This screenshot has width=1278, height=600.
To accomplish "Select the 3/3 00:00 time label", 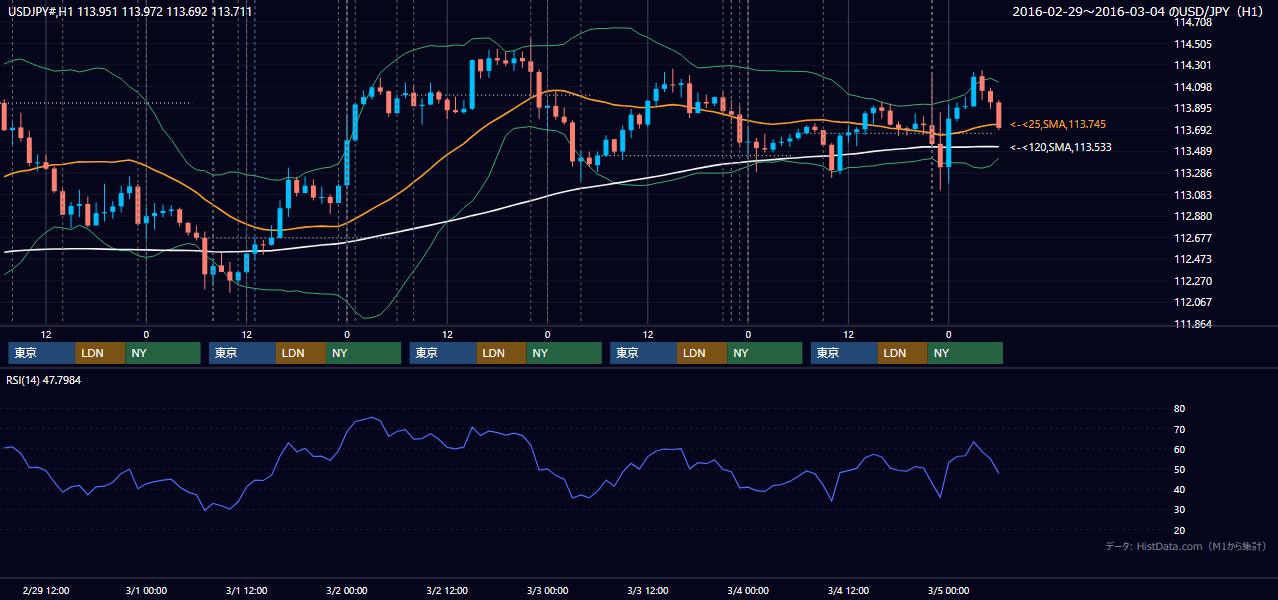I will coord(547,591).
